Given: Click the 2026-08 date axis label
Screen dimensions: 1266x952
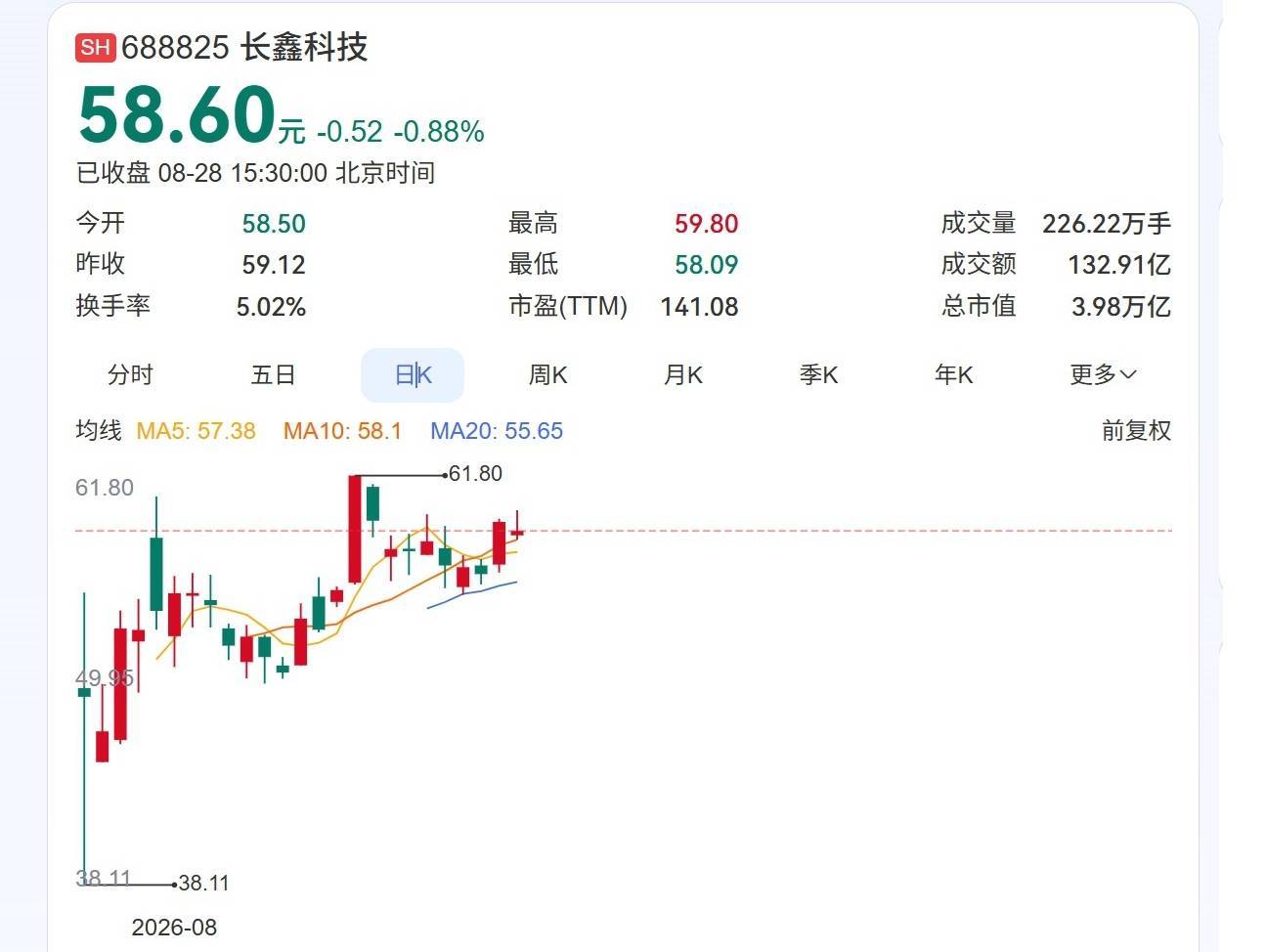Looking at the screenshot, I should pos(174,928).
